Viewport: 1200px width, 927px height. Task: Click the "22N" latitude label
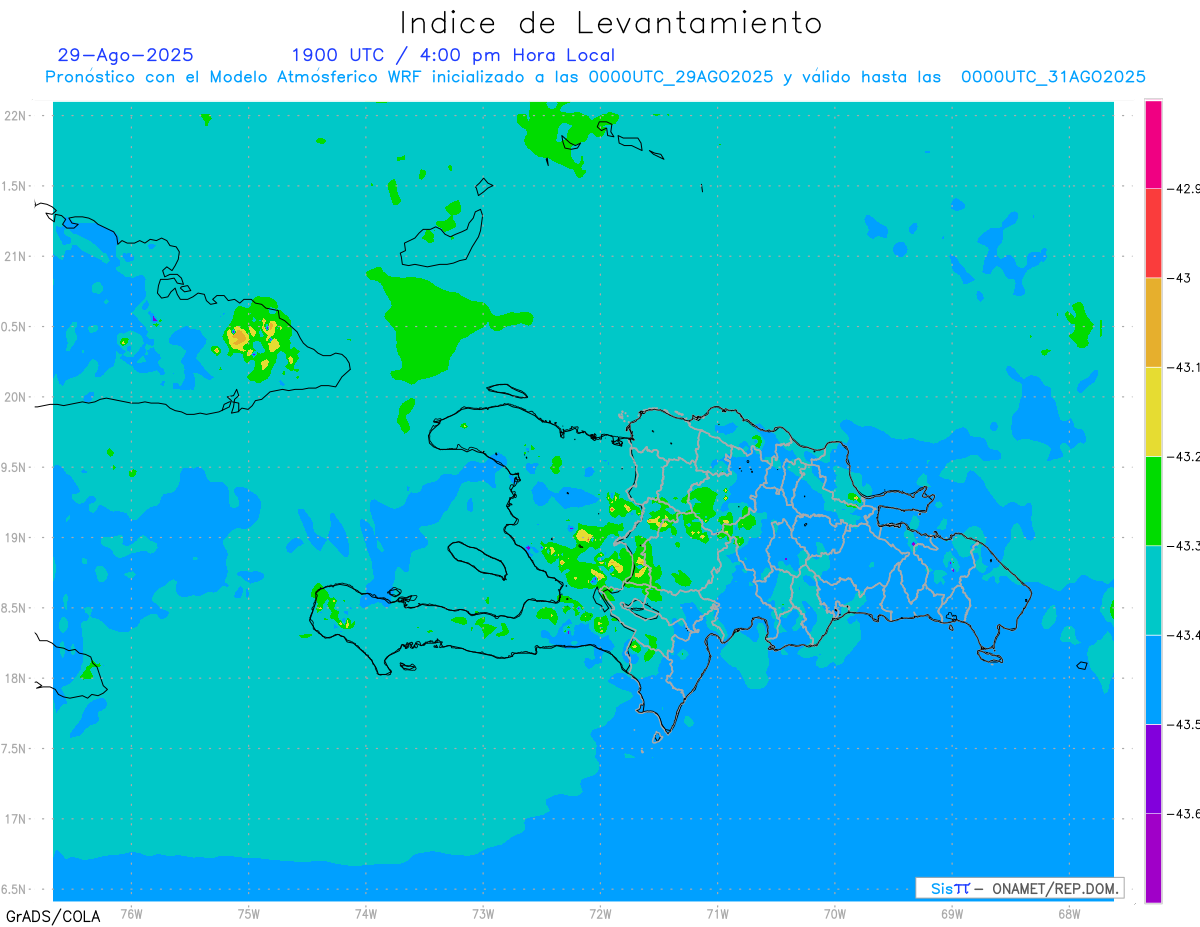coord(16,115)
